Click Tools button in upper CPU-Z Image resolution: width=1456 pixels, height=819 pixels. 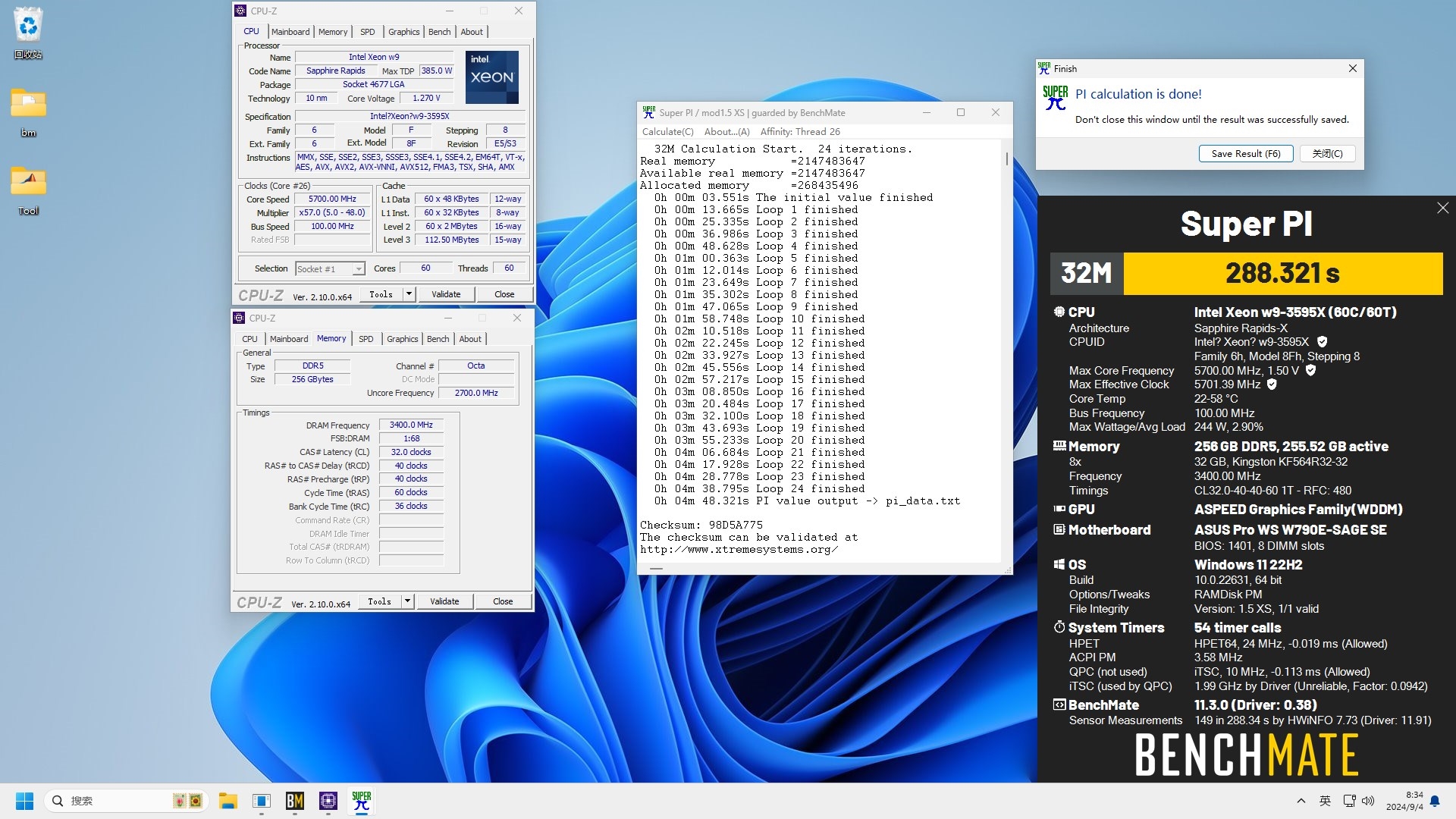tap(381, 294)
